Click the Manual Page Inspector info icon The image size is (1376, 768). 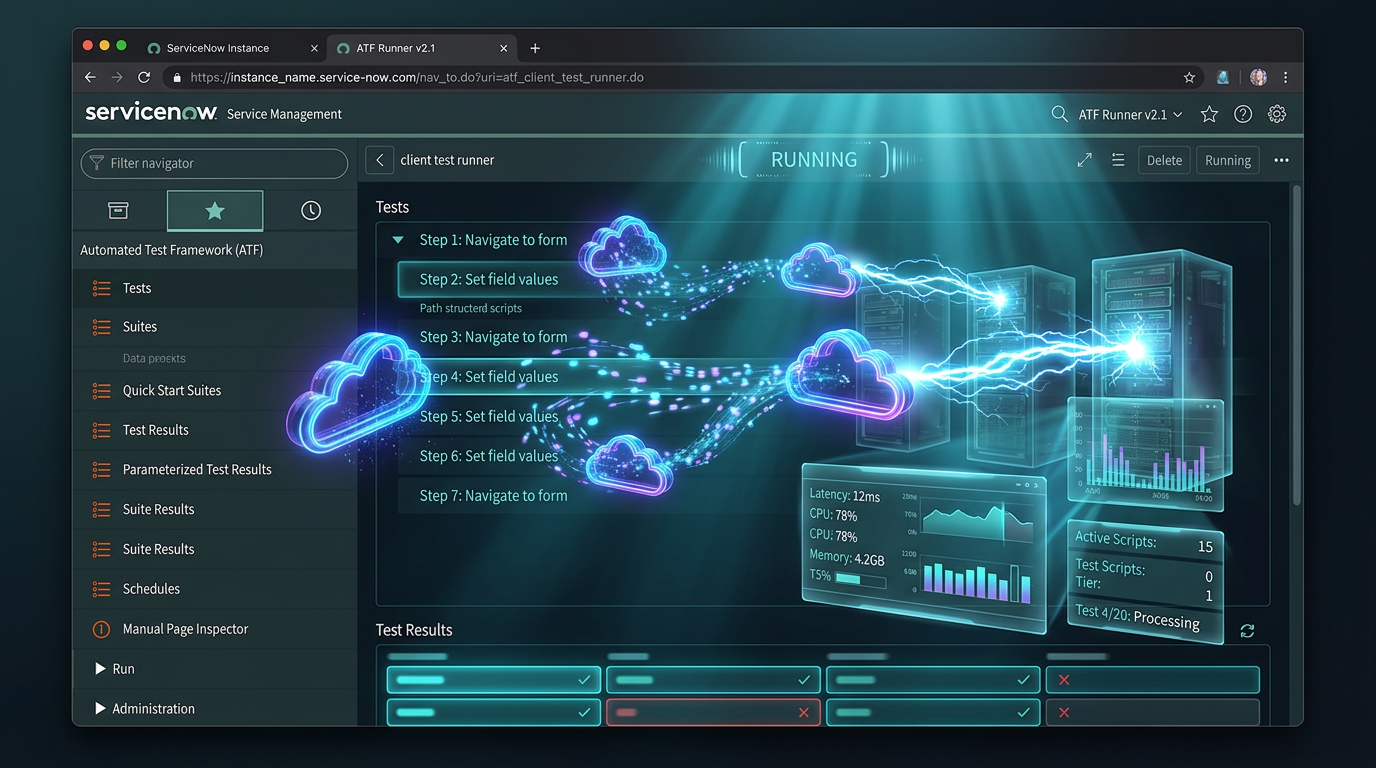[x=101, y=629]
